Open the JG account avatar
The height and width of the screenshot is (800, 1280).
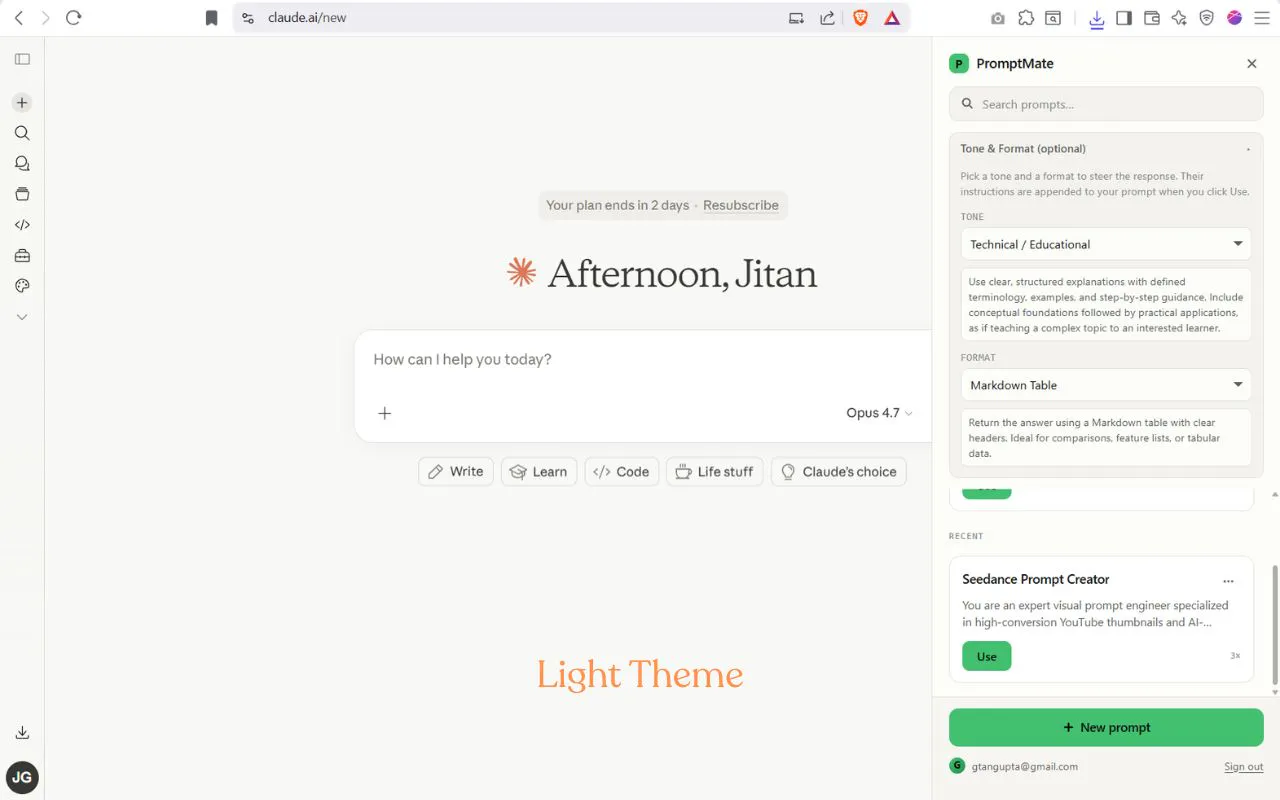click(x=22, y=777)
